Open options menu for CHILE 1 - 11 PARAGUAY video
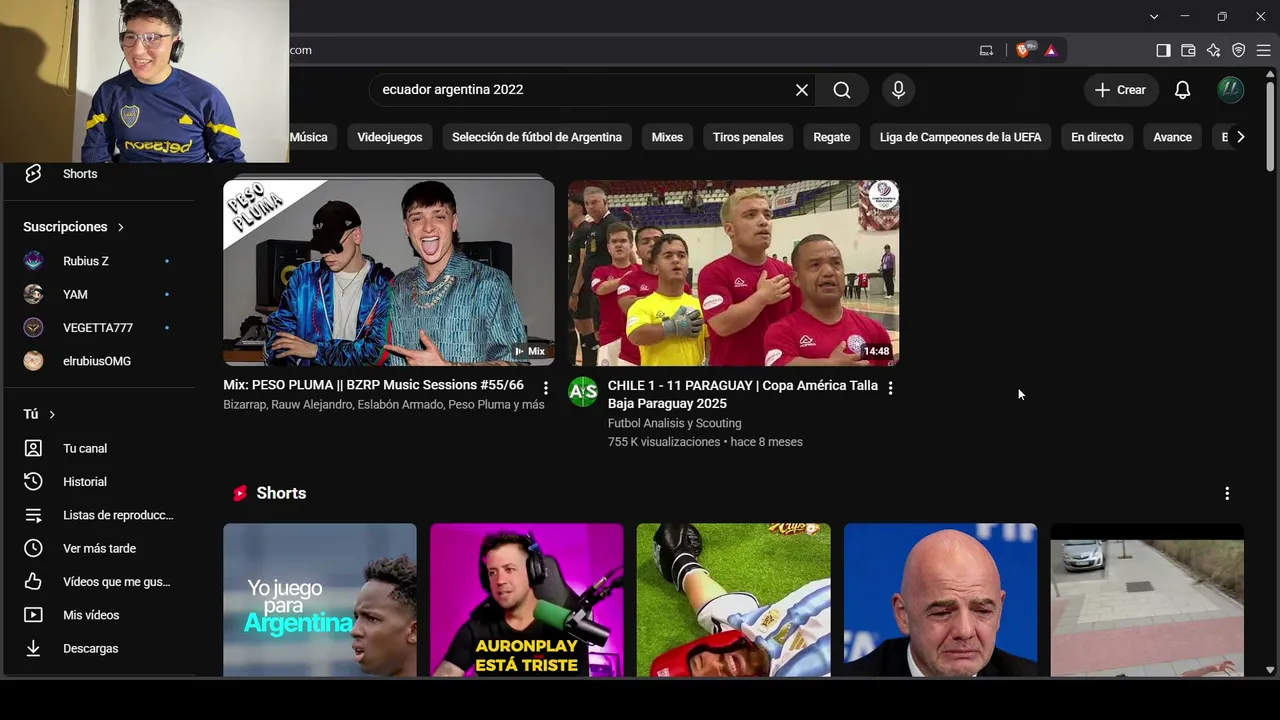The image size is (1280, 720). [x=890, y=387]
